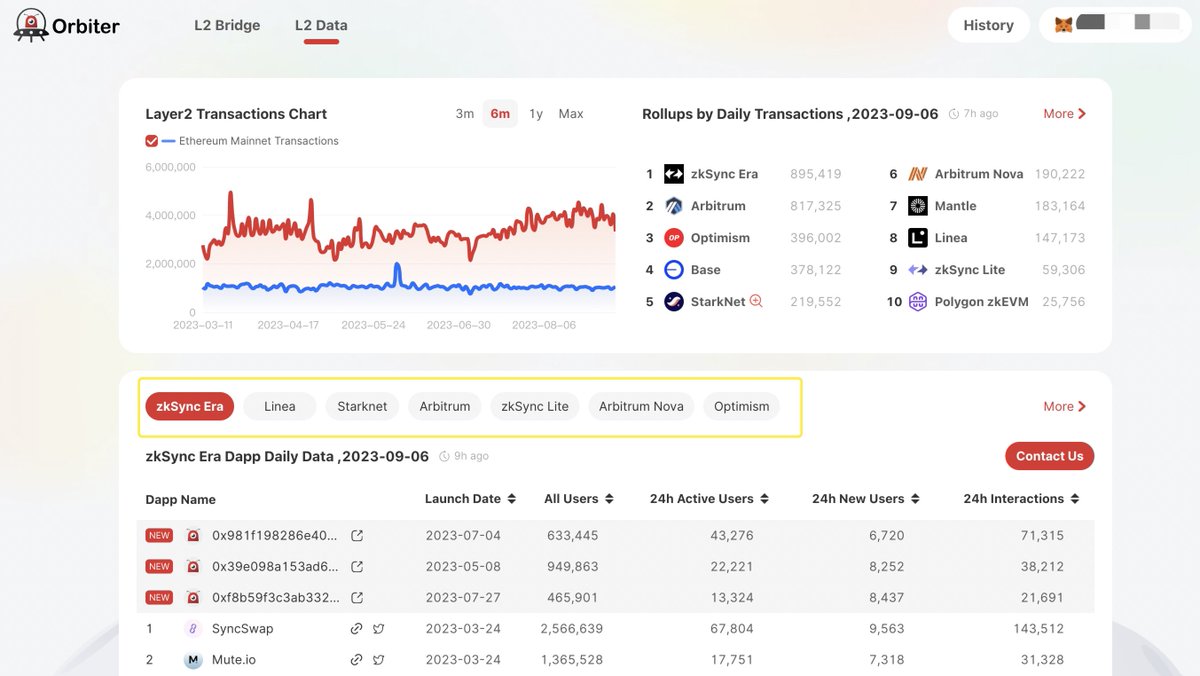This screenshot has width=1200, height=676.
Task: Click the zkSync Era rollup icon
Action: click(x=674, y=174)
